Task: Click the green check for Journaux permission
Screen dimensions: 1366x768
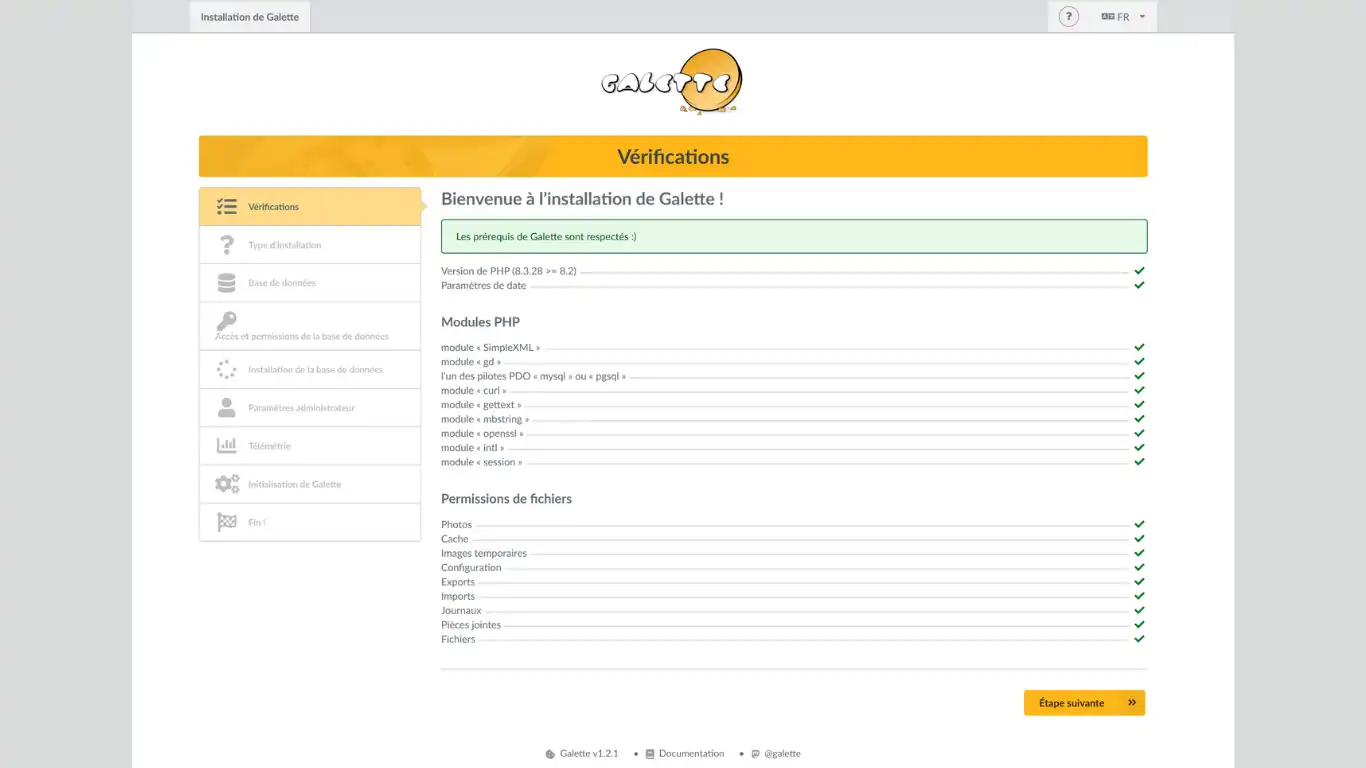Action: pos(1139,610)
